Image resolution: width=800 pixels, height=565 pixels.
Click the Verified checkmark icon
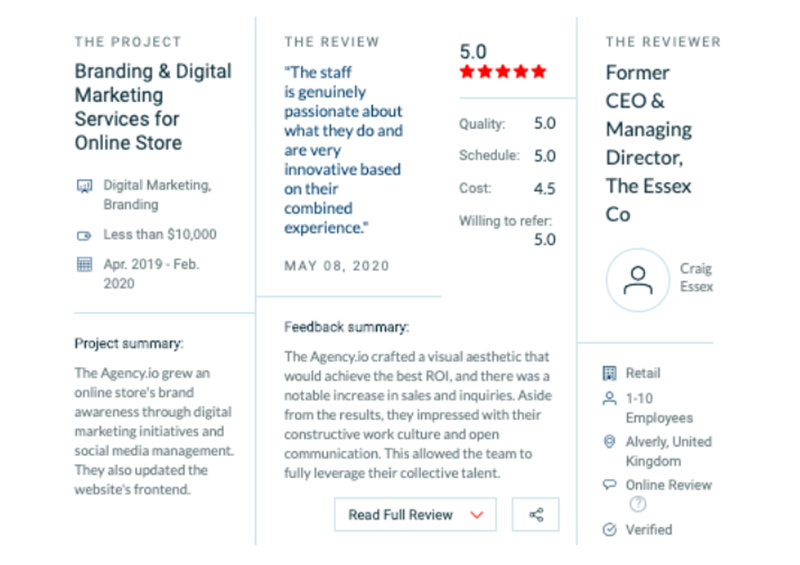pyautogui.click(x=609, y=530)
